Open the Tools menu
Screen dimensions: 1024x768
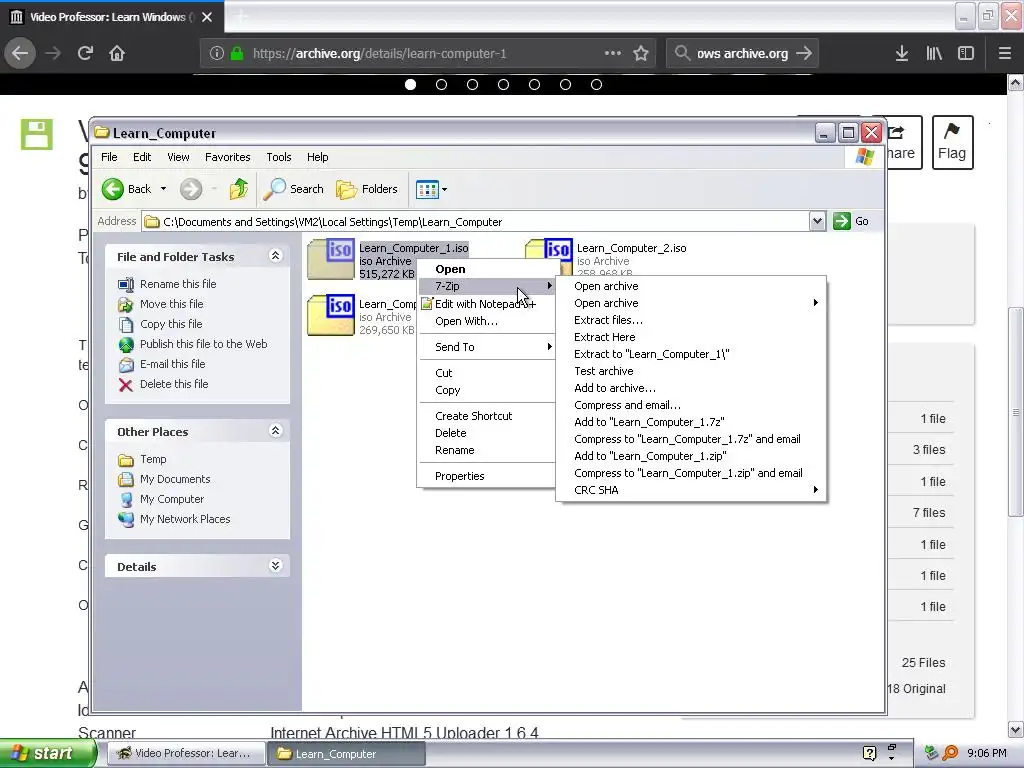click(278, 157)
